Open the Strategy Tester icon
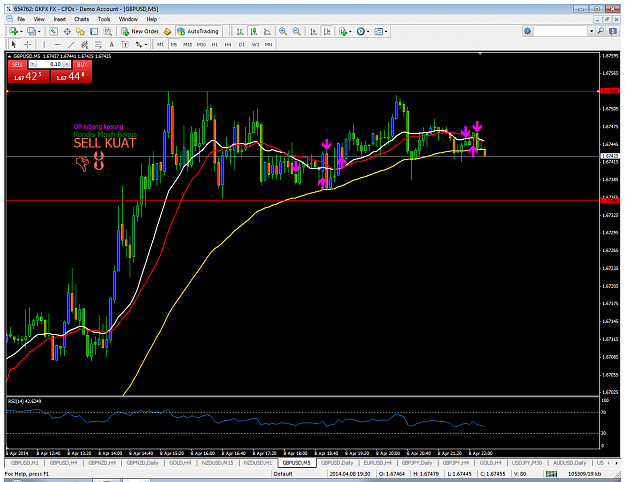Image resolution: width=625 pixels, height=482 pixels. pos(108,31)
